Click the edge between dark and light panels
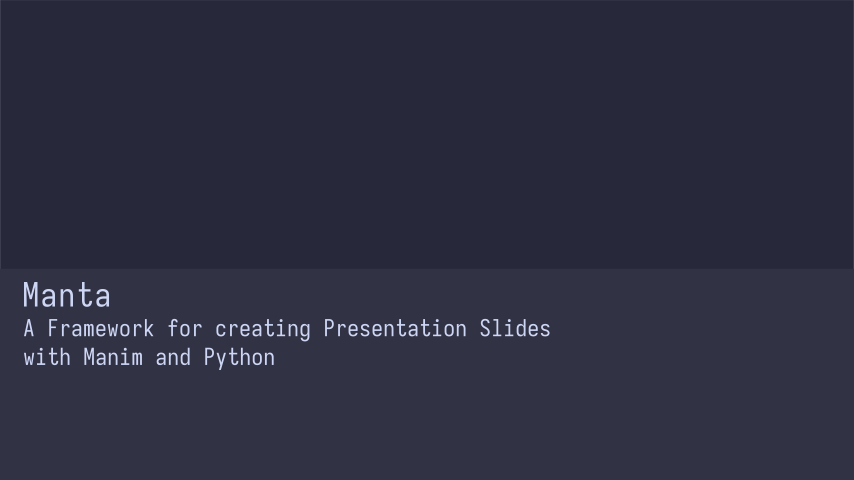Viewport: 854px width, 480px height. pyautogui.click(x=427, y=269)
